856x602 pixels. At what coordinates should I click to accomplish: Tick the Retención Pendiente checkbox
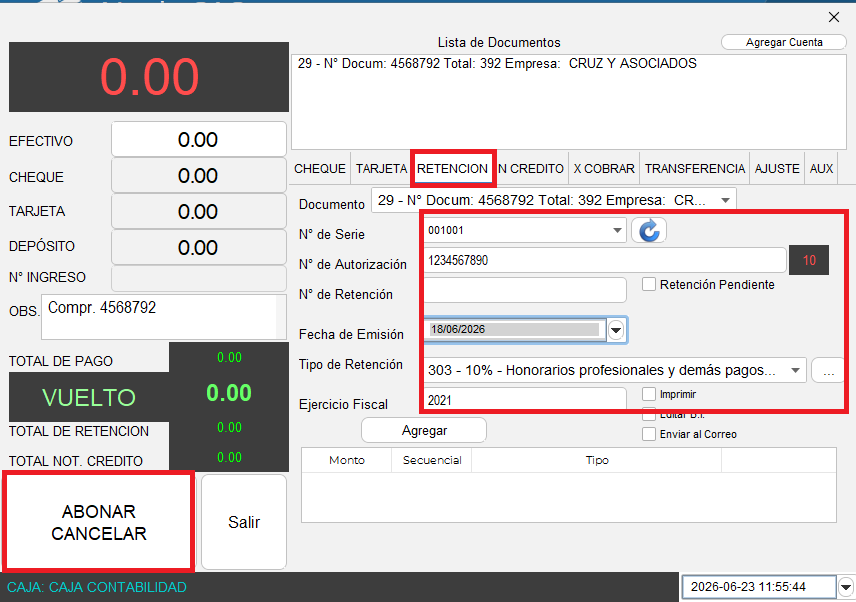pyautogui.click(x=649, y=284)
